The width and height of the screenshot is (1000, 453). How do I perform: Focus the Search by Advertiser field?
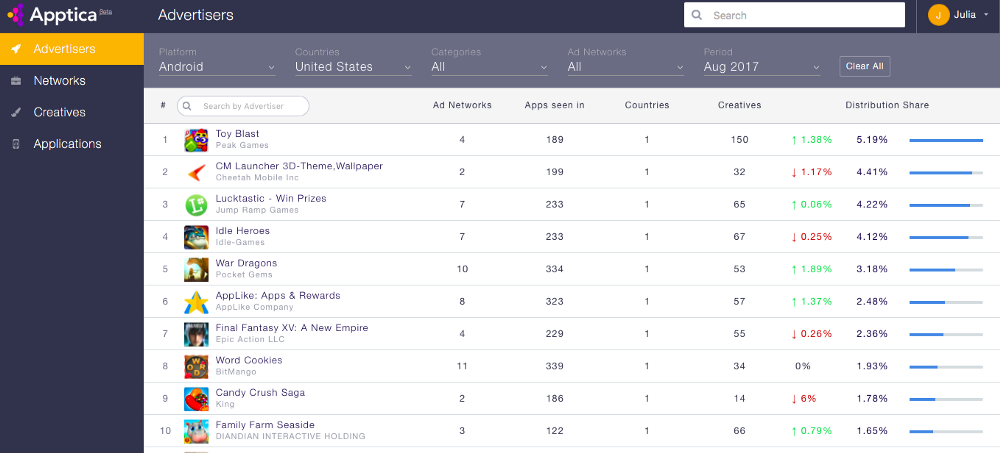click(243, 106)
